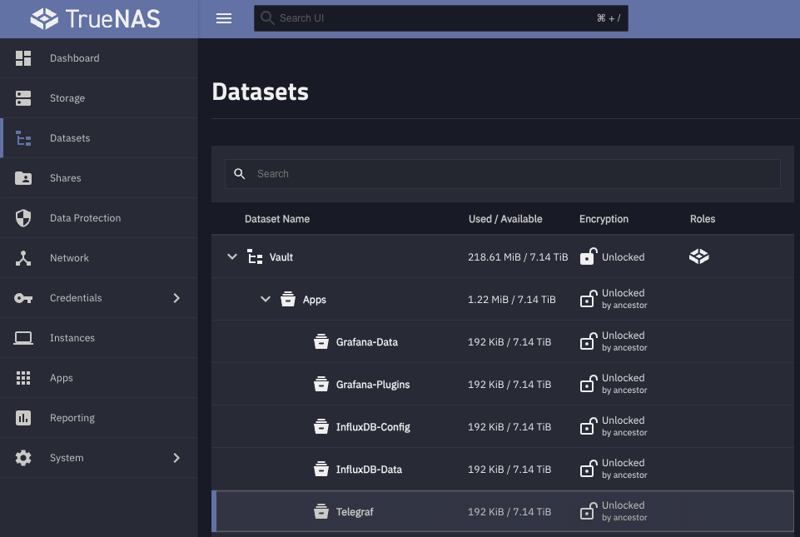Click InfluxDB-Data unlocked padlock icon

pyautogui.click(x=588, y=469)
